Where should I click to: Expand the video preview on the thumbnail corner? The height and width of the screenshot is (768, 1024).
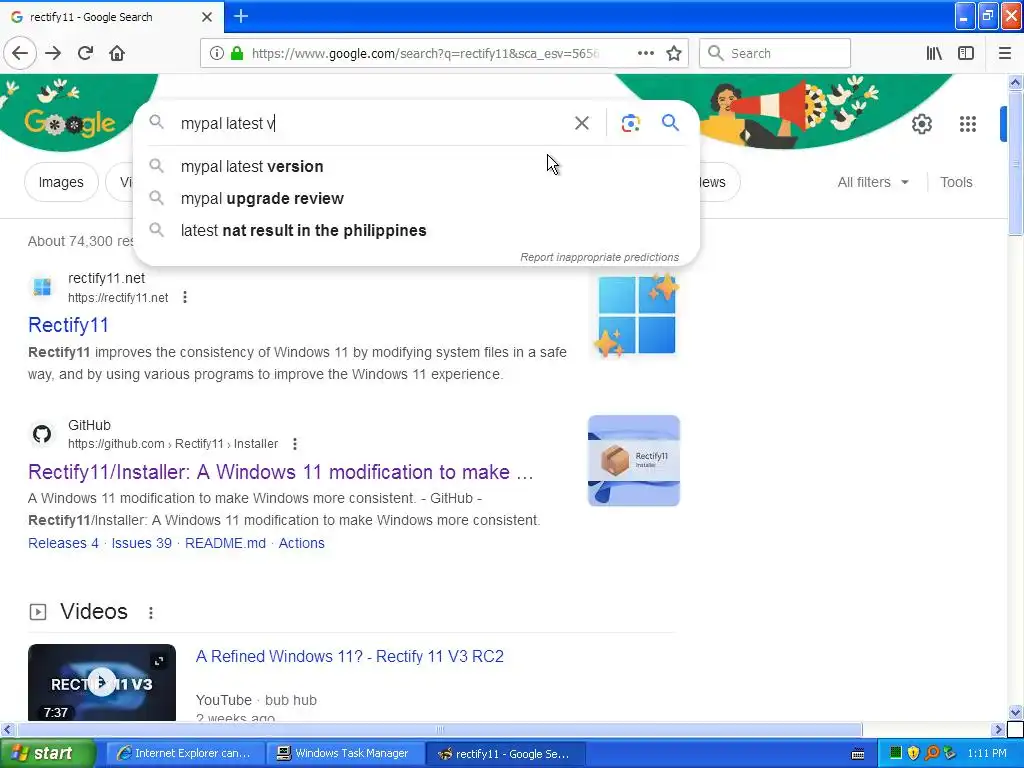click(159, 661)
